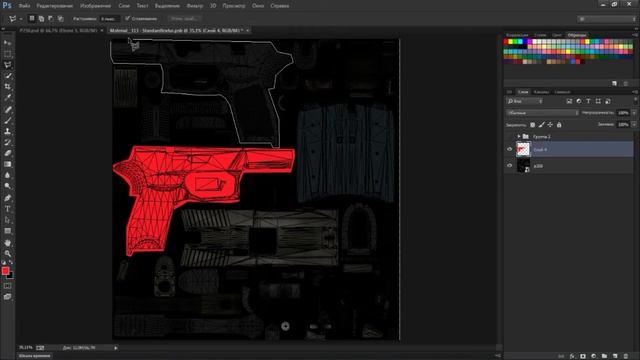Viewport: 640px width, 360px height.
Task: Open the Фильтр menu
Action: 195,6
